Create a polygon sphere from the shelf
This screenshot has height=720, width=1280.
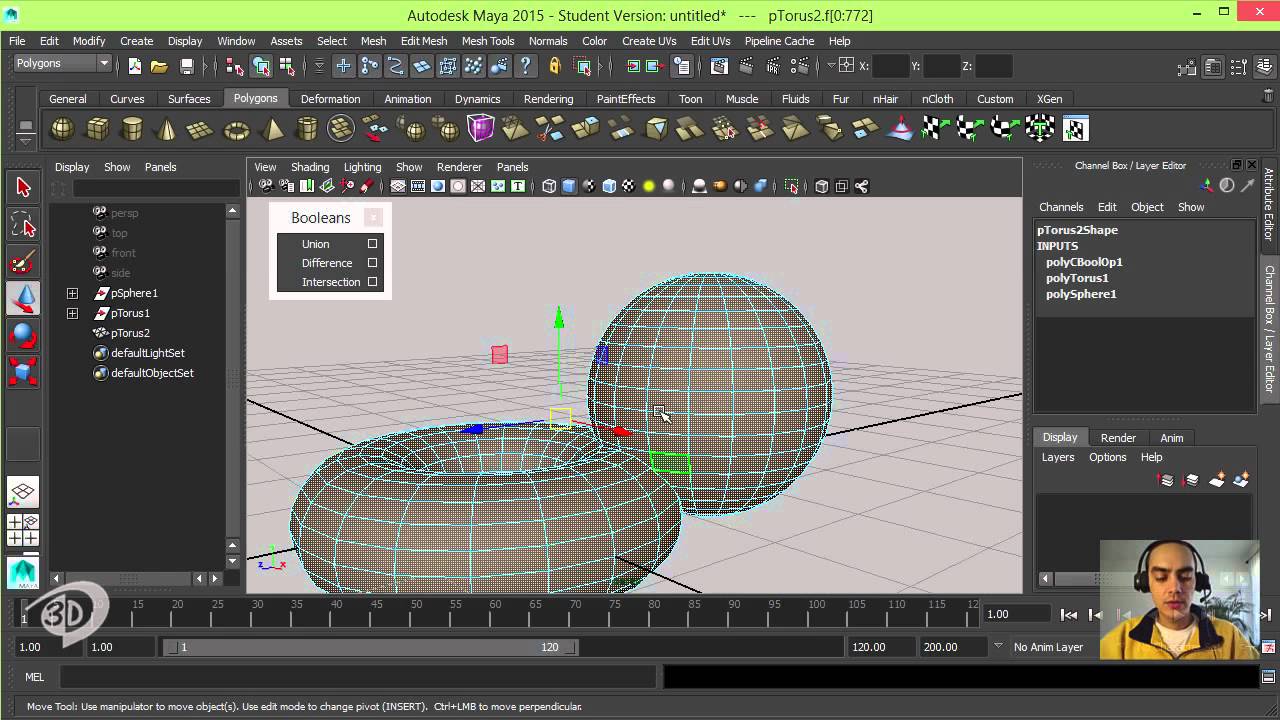(x=63, y=129)
